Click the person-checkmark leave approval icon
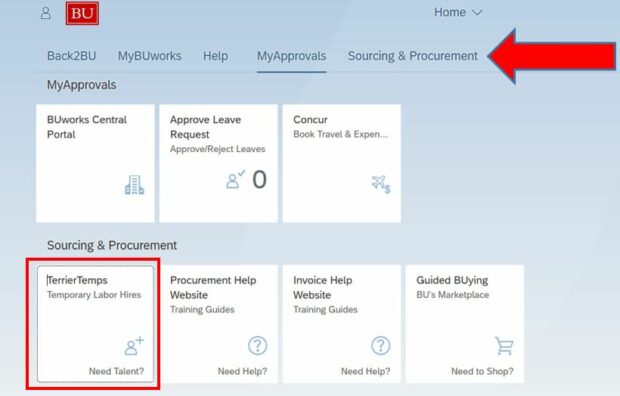Screen dimensions: 620x396 pyautogui.click(x=236, y=180)
